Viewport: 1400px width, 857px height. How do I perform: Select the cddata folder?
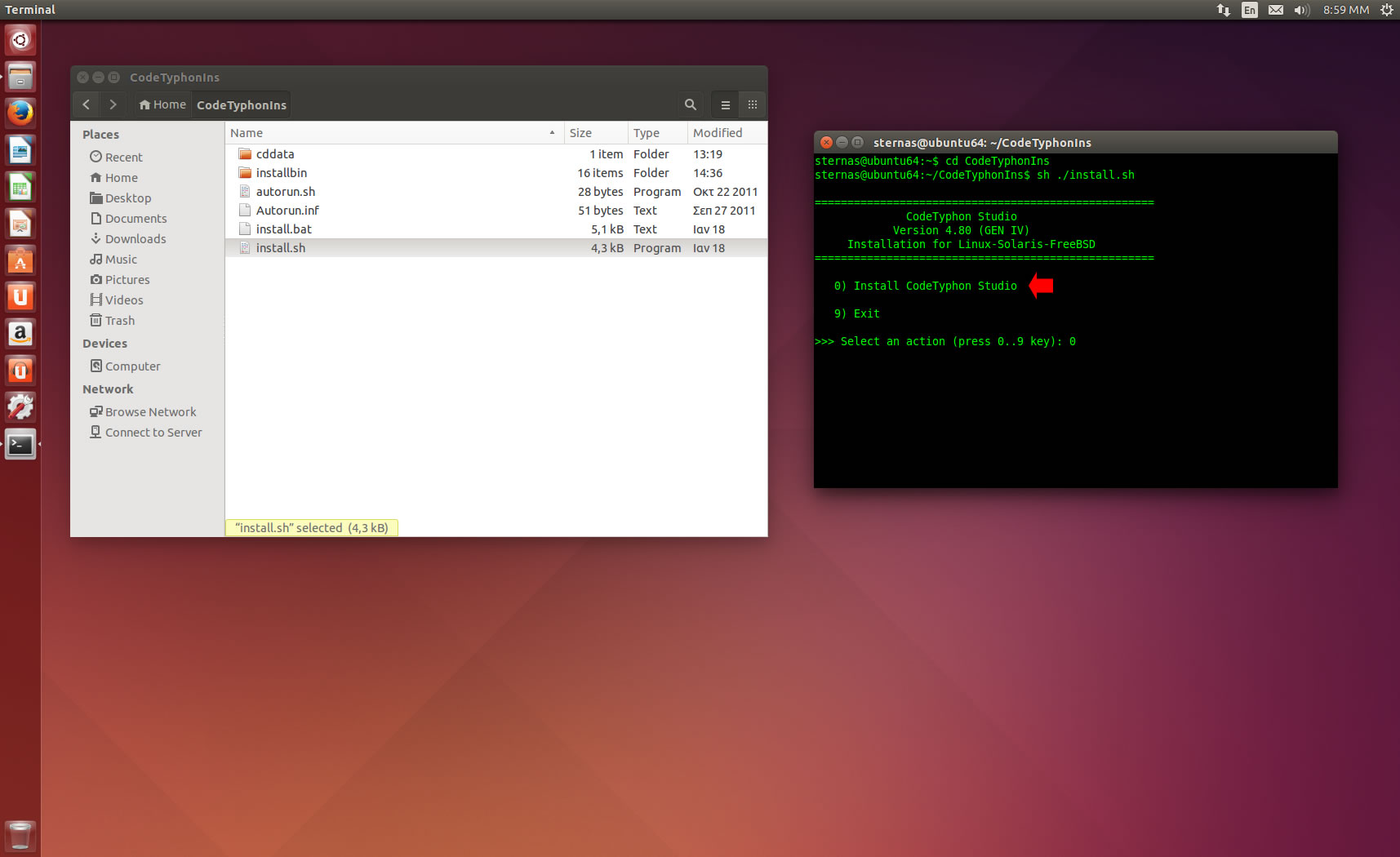point(496,153)
